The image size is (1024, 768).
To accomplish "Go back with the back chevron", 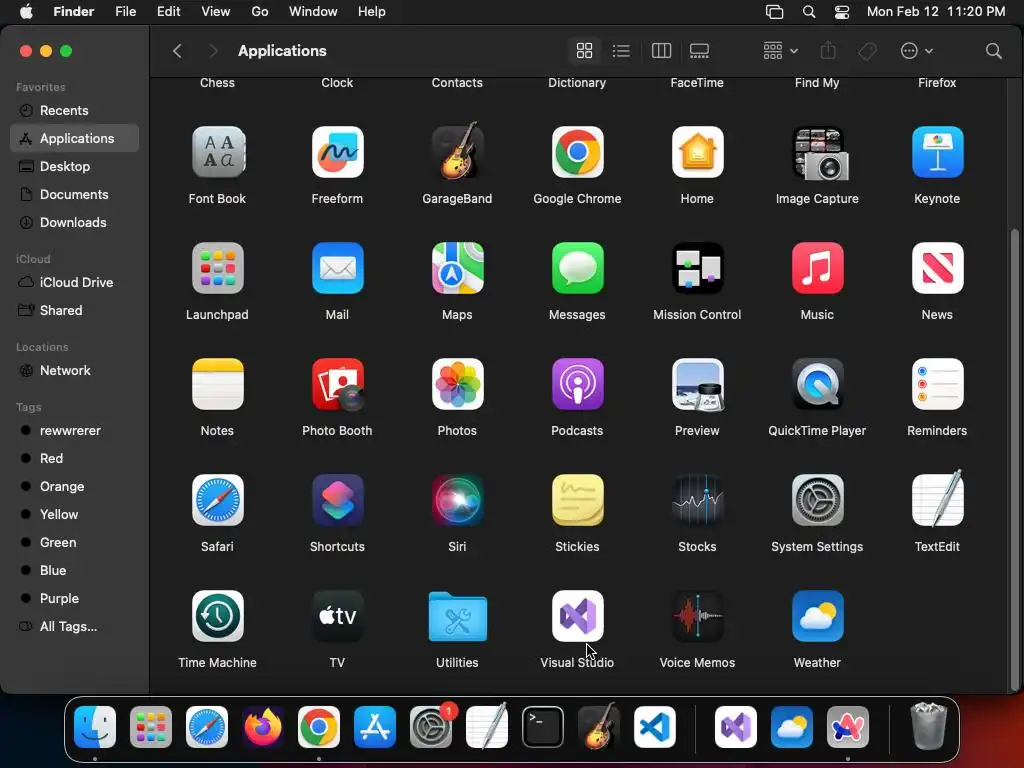I will (x=177, y=51).
